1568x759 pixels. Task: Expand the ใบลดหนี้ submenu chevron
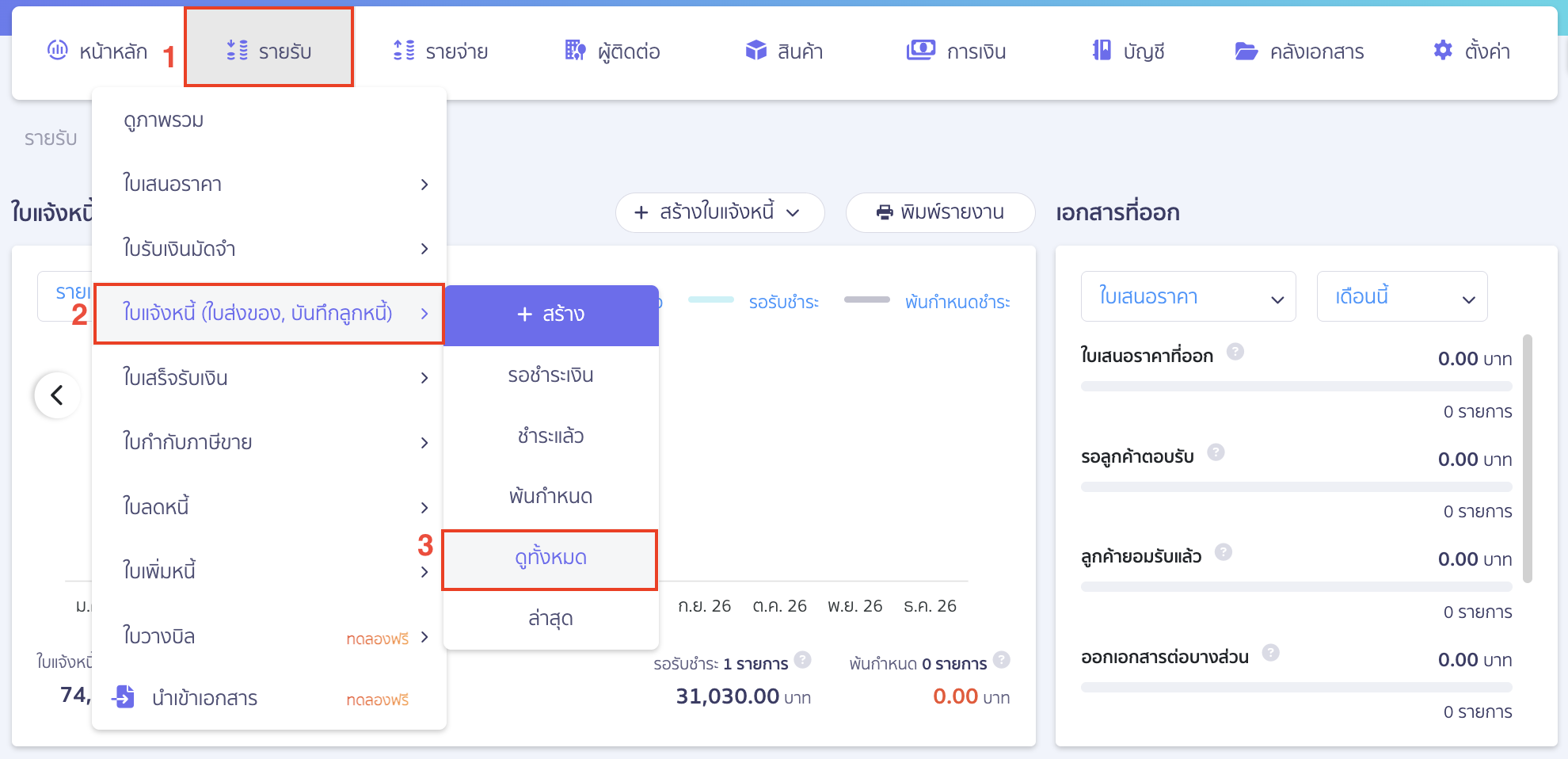tap(424, 507)
